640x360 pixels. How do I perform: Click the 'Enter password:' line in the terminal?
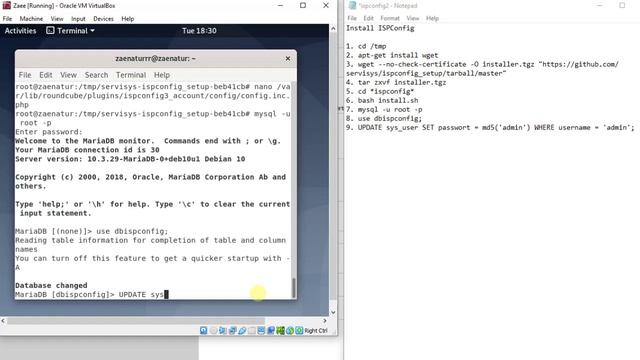click(x=49, y=132)
